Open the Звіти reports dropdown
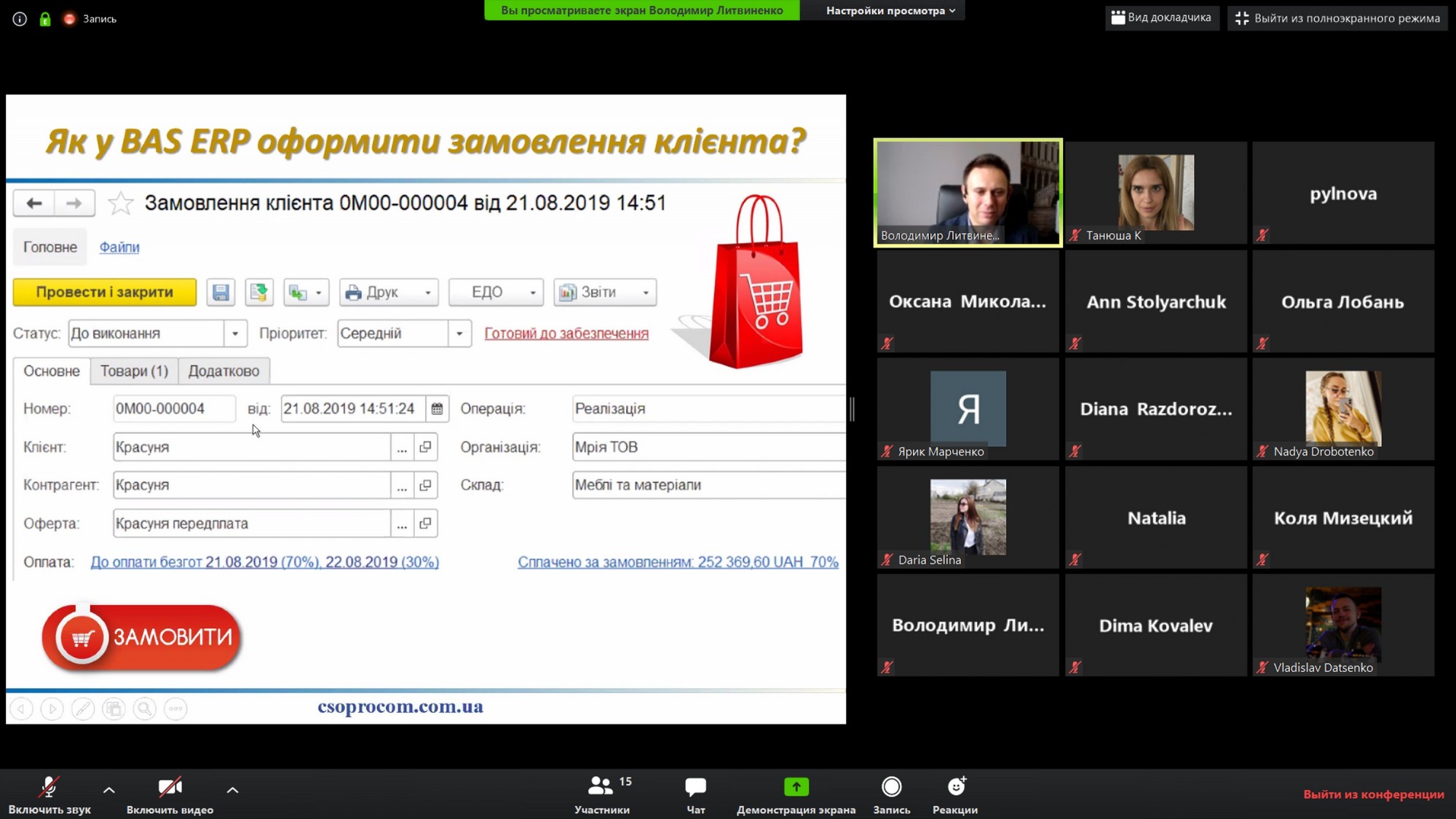 pyautogui.click(x=605, y=292)
